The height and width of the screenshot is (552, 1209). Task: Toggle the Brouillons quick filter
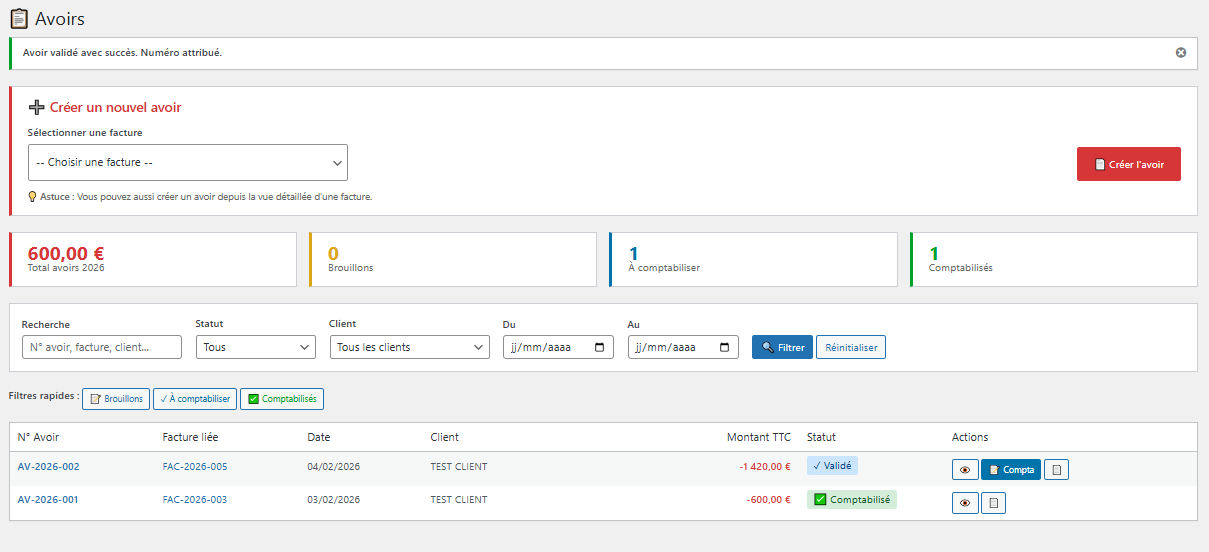116,399
